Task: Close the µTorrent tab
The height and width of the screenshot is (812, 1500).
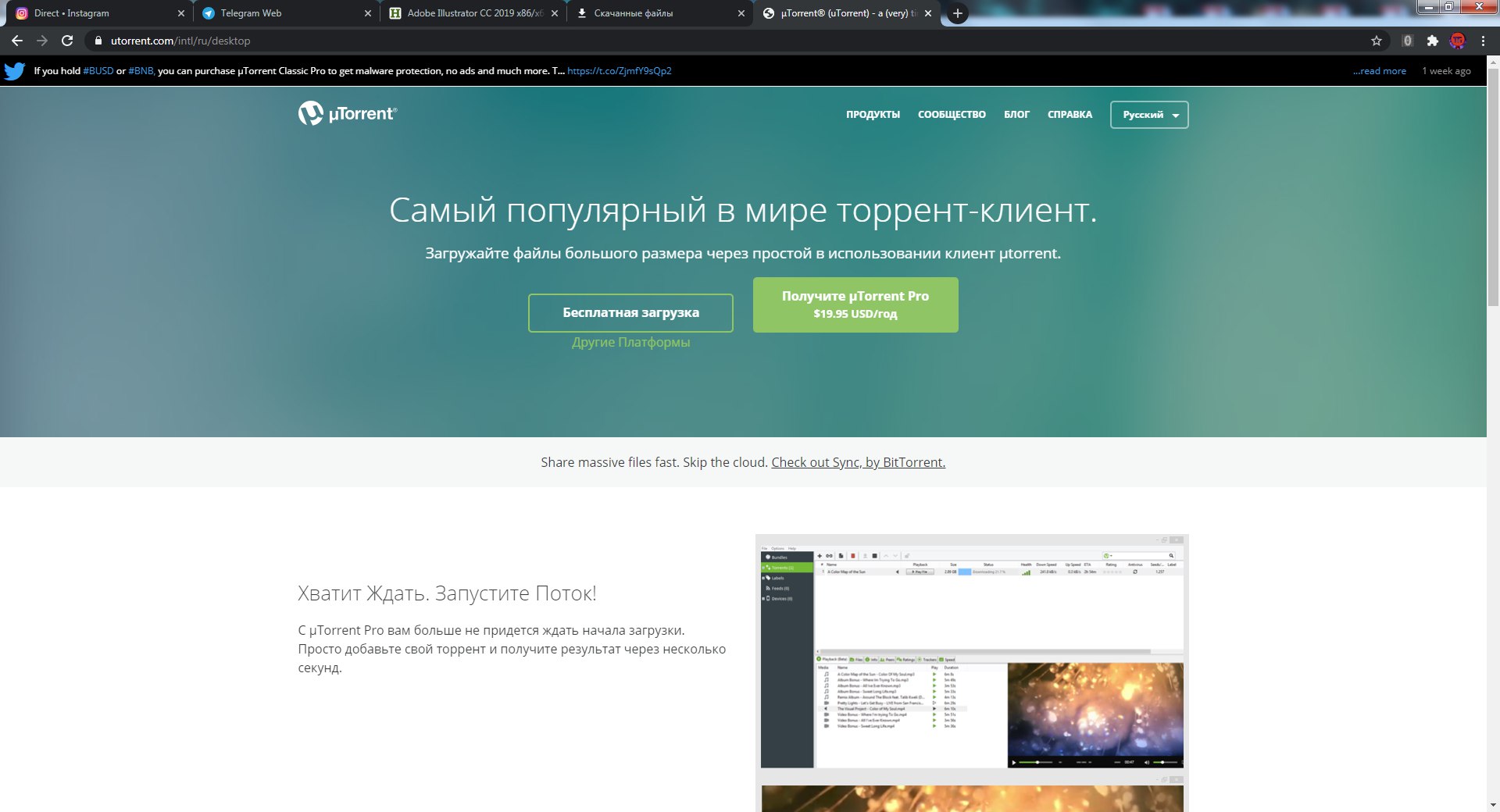Action: 928,13
